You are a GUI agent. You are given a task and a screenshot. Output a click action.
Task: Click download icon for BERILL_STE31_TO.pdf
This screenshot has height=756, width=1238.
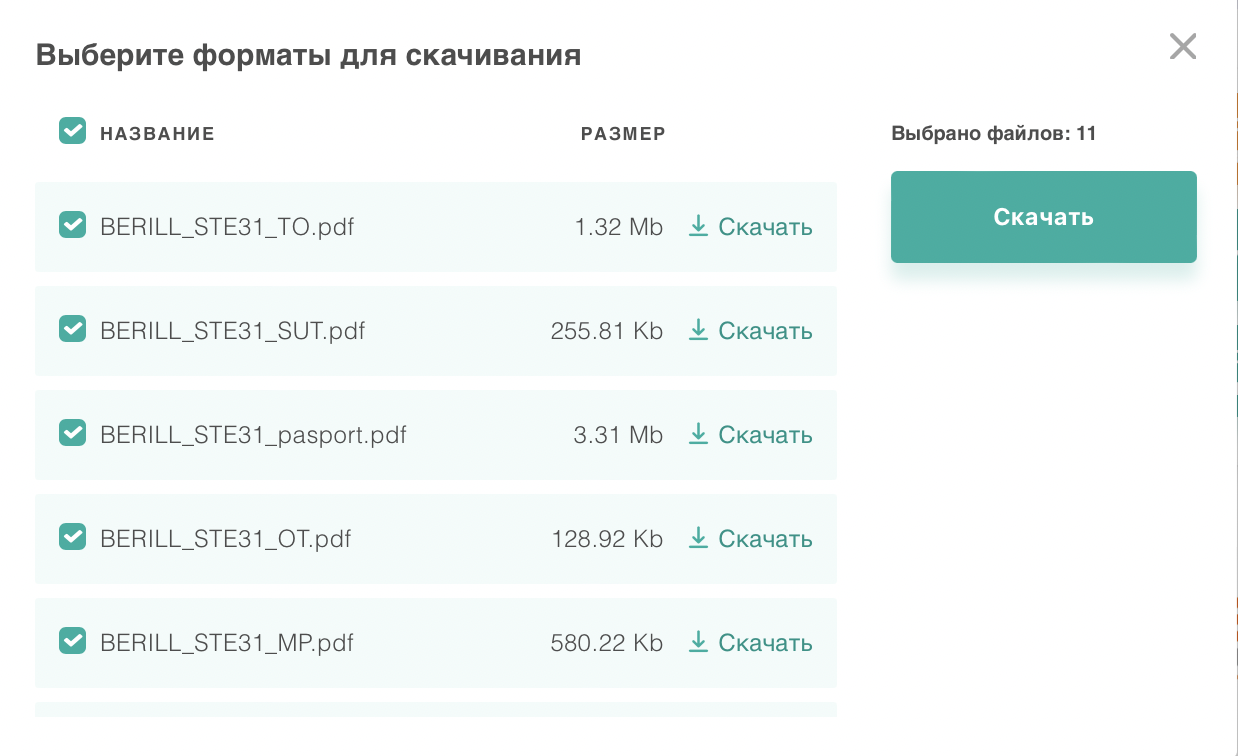pyautogui.click(x=698, y=227)
